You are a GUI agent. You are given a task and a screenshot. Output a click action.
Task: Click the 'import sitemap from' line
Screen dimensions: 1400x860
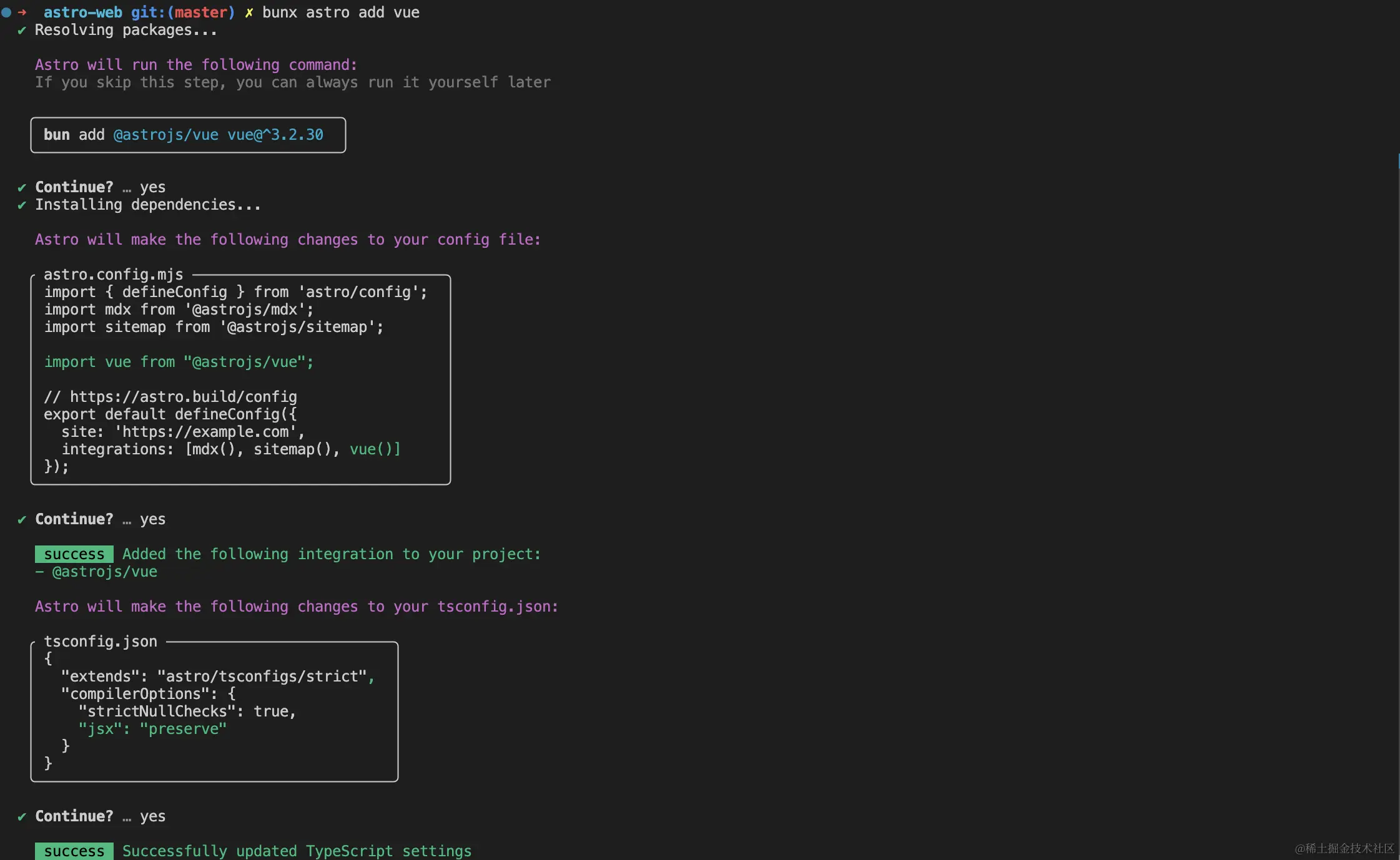[214, 327]
